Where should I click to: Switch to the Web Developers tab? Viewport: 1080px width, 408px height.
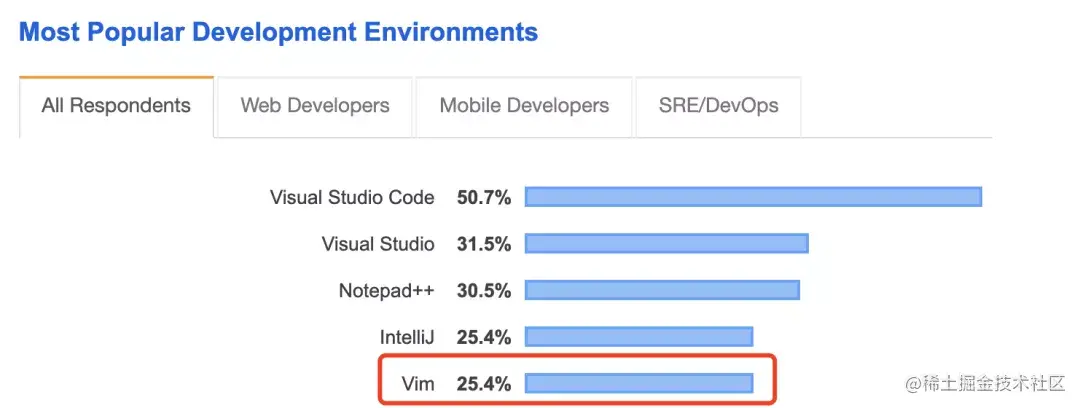point(315,106)
